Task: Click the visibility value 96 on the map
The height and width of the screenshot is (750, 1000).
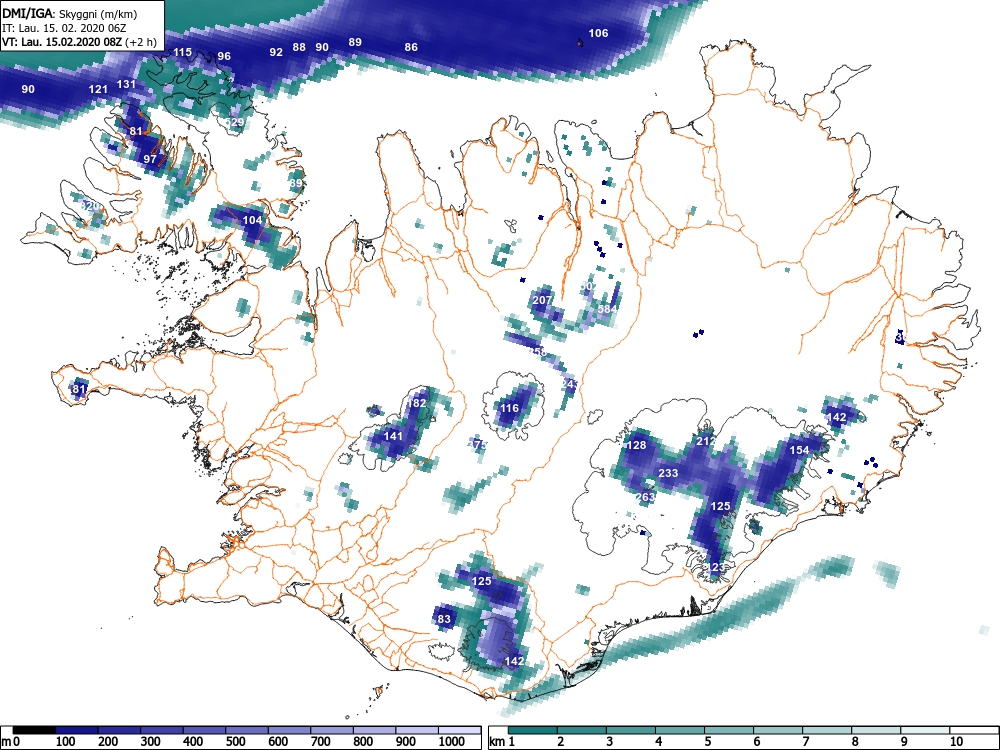Action: click(224, 56)
